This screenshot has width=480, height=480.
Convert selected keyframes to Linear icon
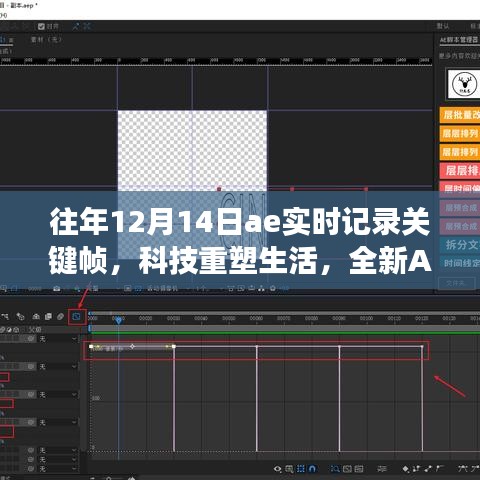[429, 469]
